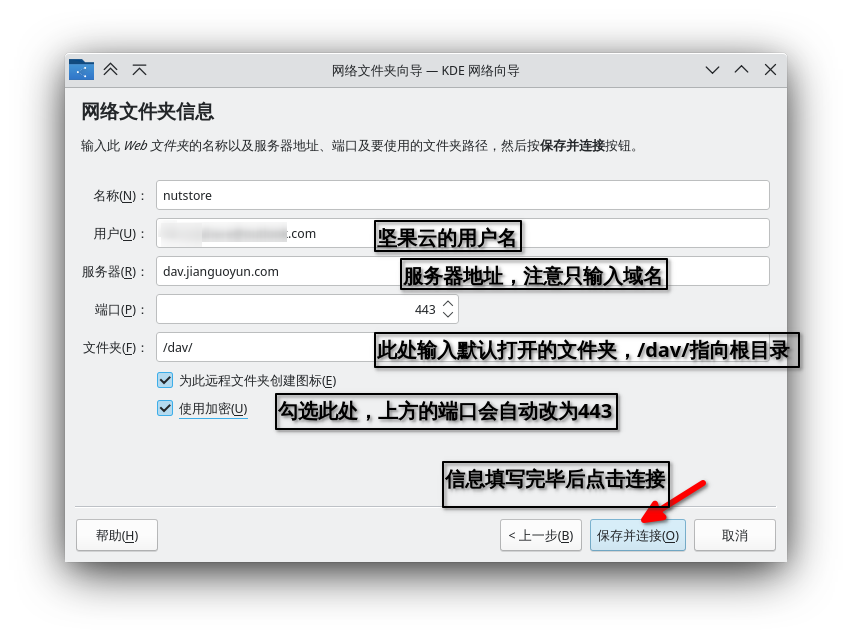852x639 pixels.
Task: Increase the port number with up arrow
Action: point(448,303)
